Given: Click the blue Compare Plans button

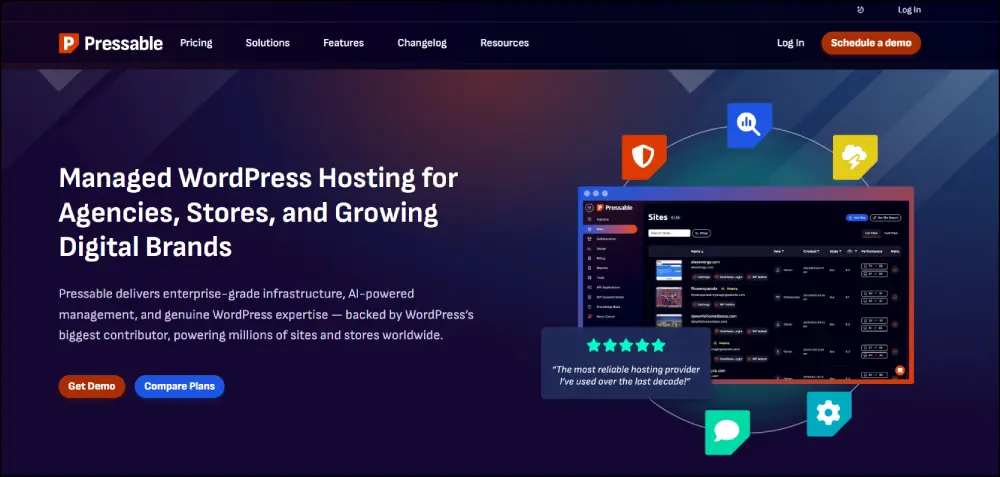Looking at the screenshot, I should click(179, 386).
